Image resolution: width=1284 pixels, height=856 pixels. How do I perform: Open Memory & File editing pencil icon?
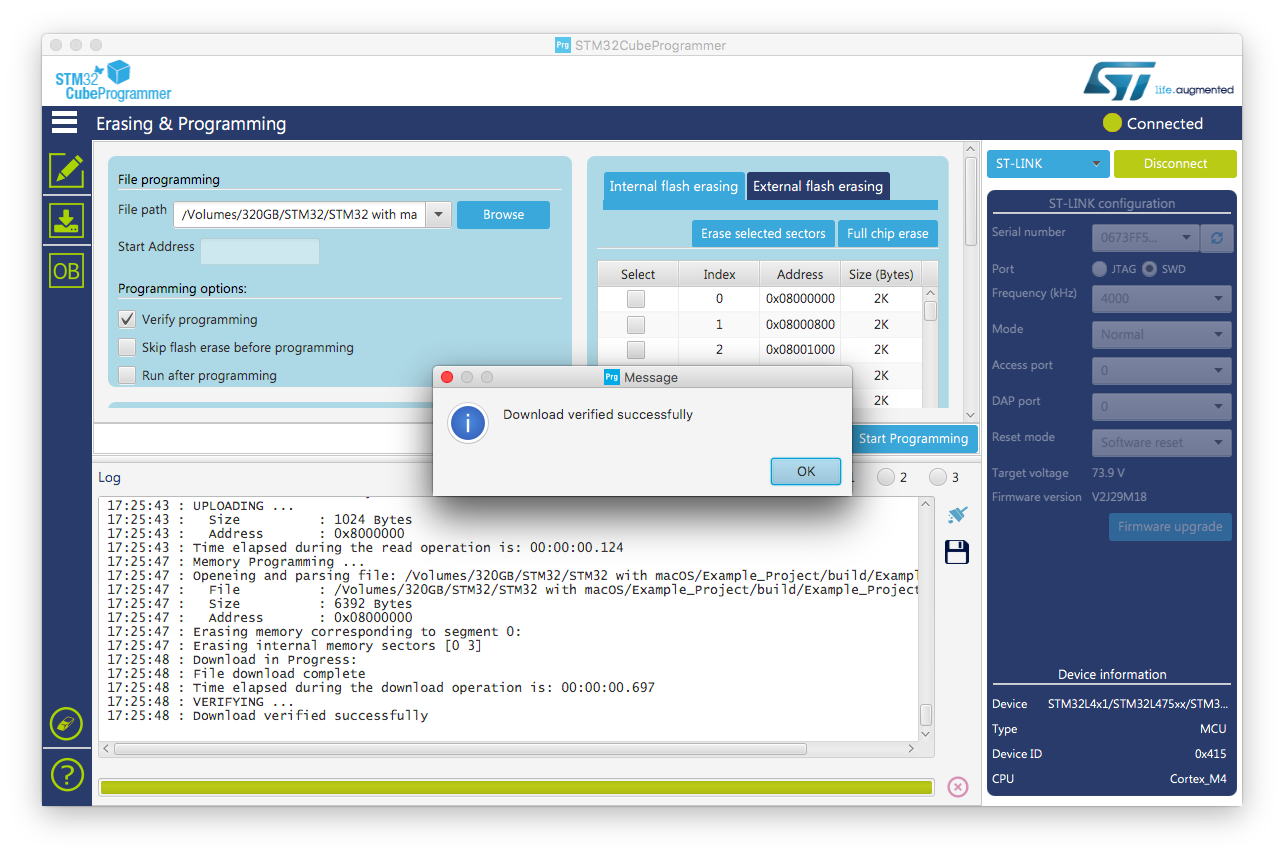click(67, 170)
